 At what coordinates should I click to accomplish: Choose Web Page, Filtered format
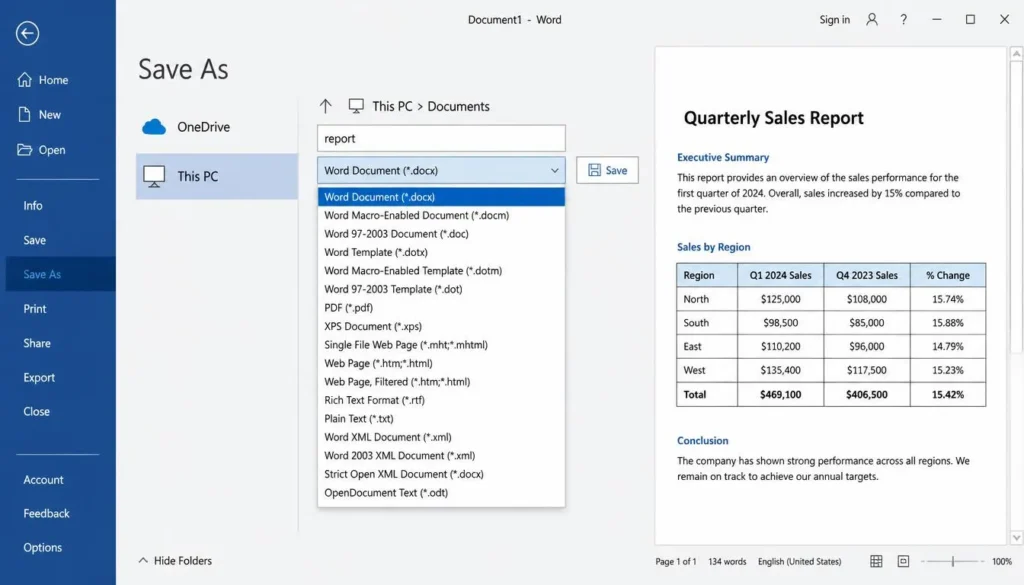[x=441, y=381]
